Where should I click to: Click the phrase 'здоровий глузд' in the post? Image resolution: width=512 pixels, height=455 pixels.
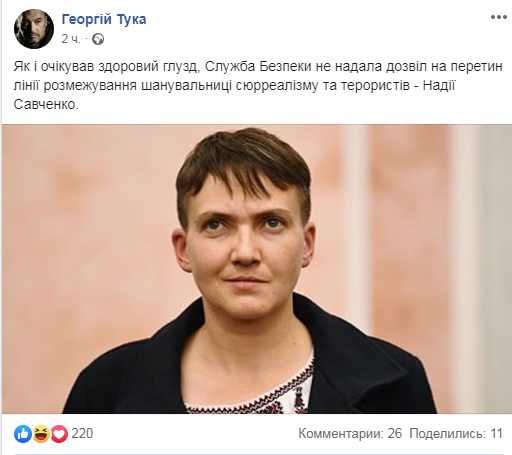pos(149,67)
